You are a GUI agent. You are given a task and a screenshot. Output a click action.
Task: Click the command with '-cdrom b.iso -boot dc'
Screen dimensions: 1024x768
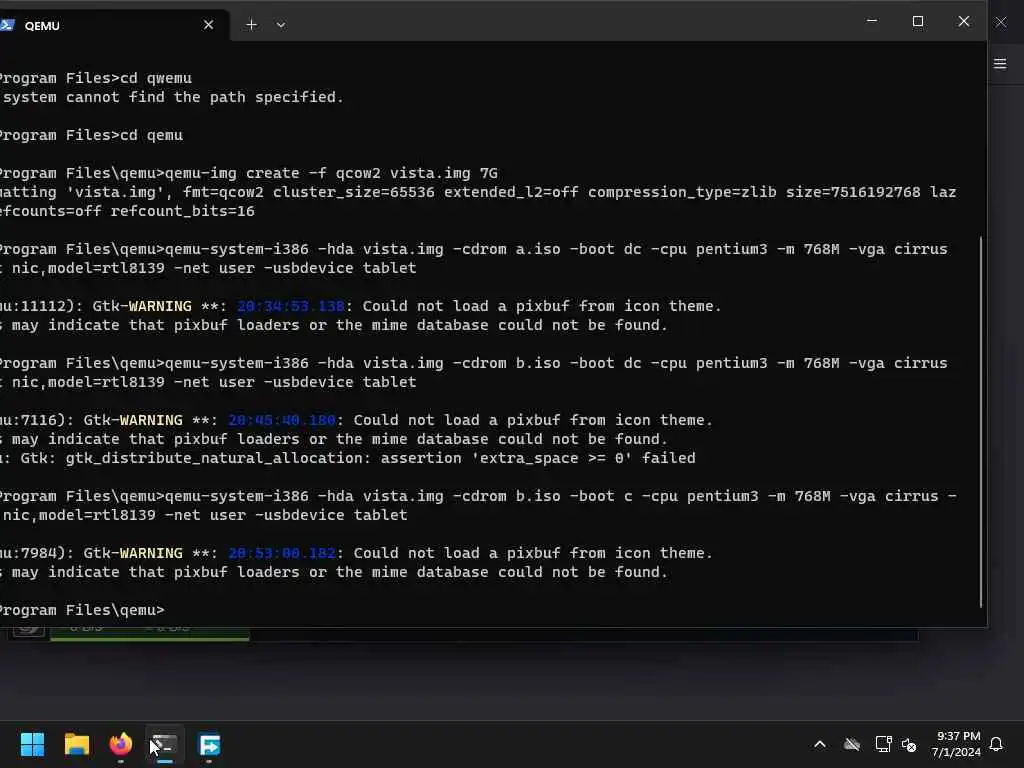pos(473,362)
